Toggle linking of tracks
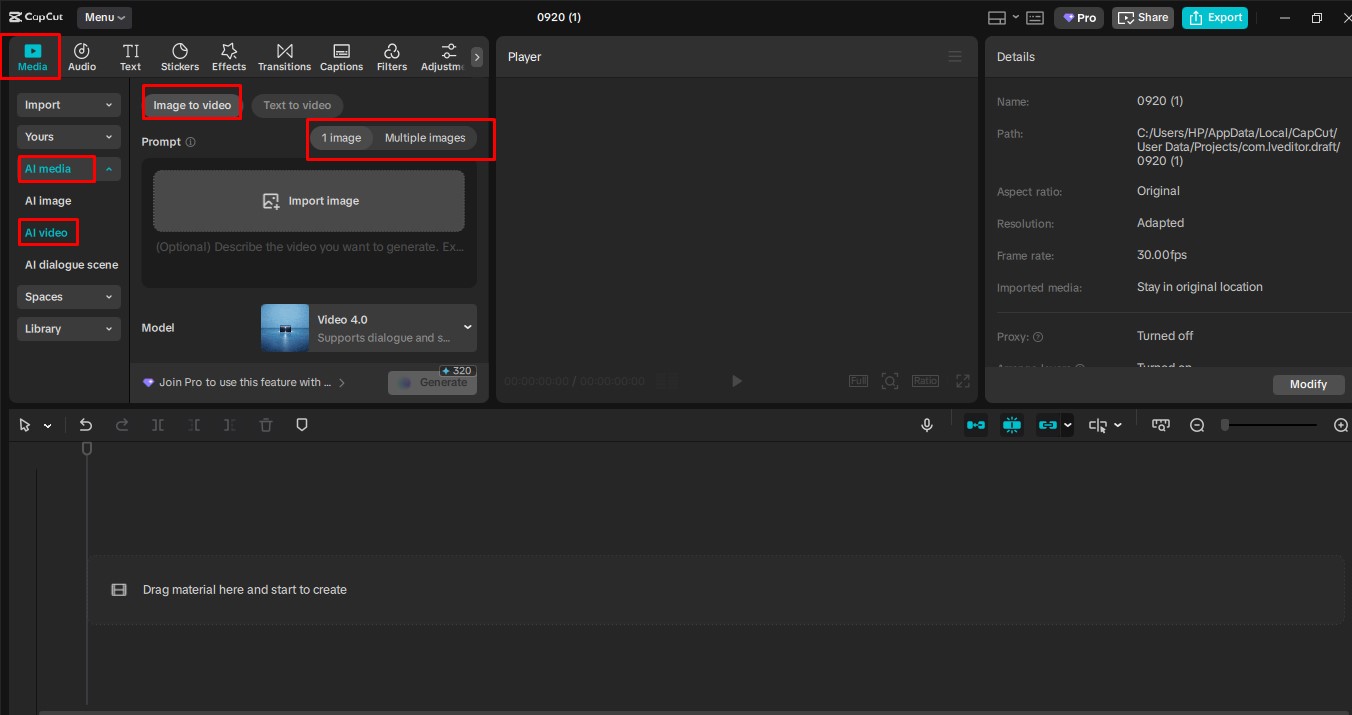The height and width of the screenshot is (715, 1352). 1050,424
